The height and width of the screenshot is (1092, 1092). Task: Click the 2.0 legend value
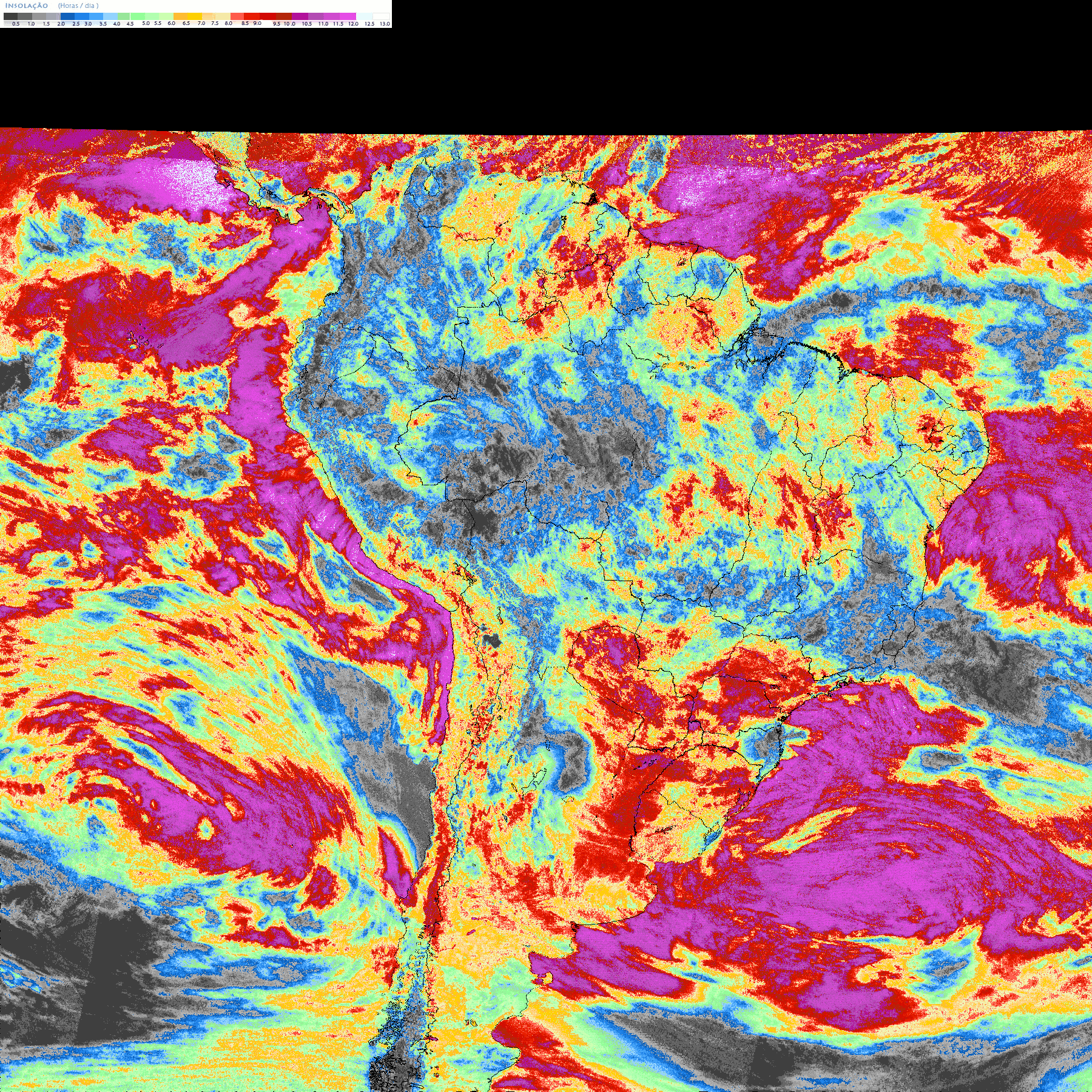(61, 24)
